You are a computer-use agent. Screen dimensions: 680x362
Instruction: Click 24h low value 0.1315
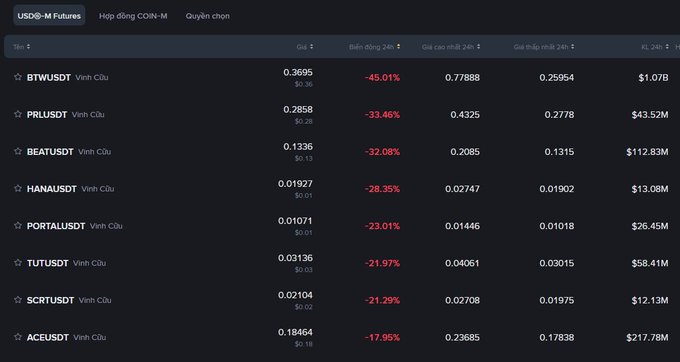tap(559, 152)
